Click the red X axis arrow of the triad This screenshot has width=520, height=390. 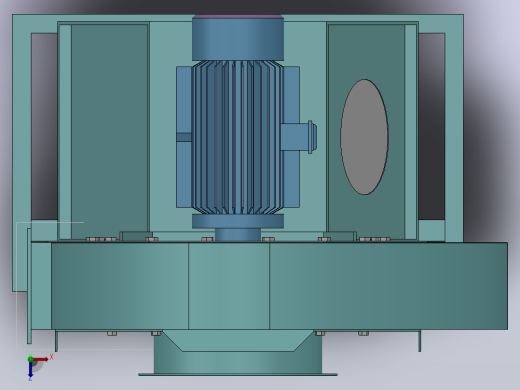[41, 359]
